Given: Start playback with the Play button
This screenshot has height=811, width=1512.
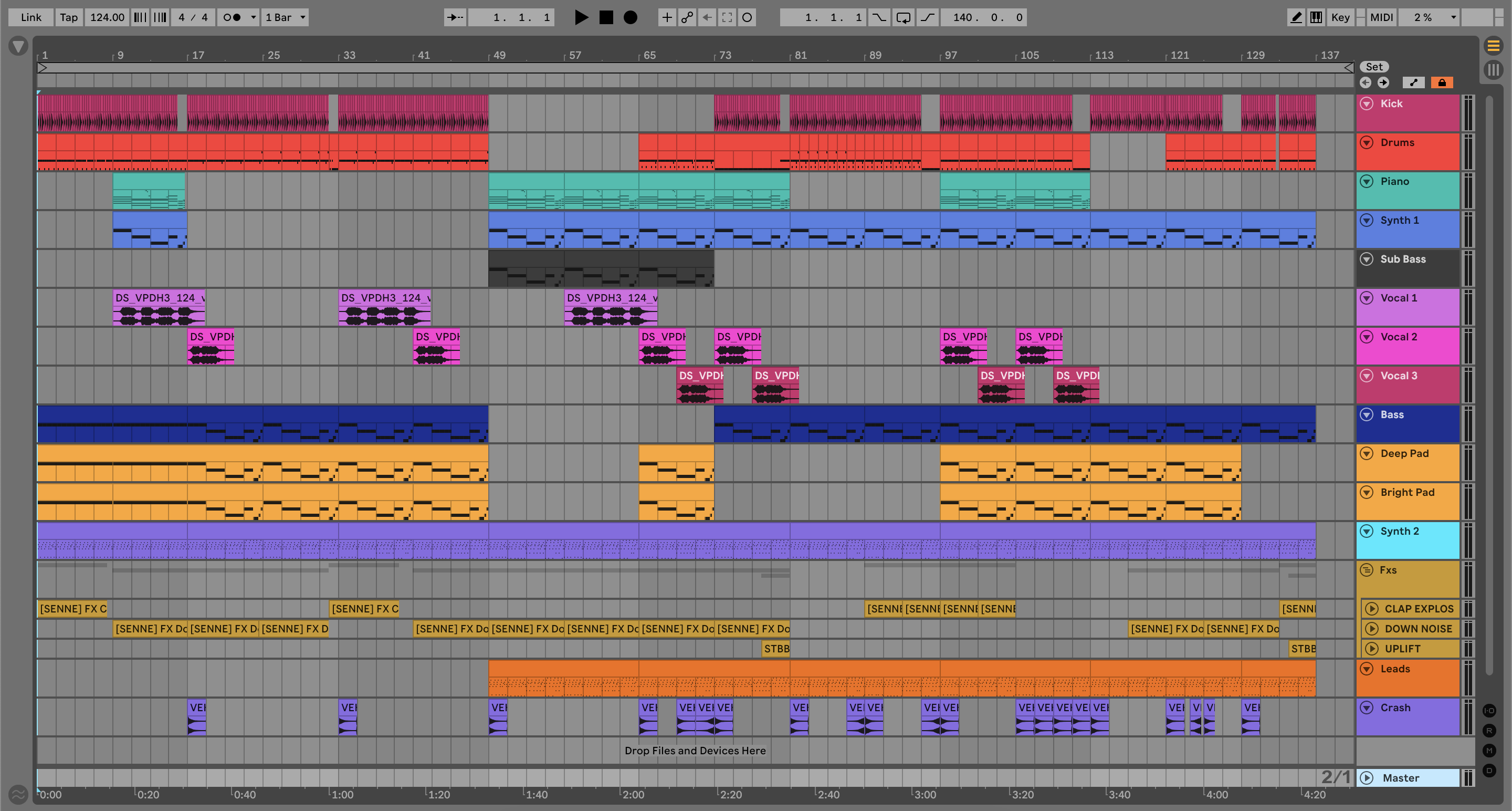Looking at the screenshot, I should coord(581,17).
